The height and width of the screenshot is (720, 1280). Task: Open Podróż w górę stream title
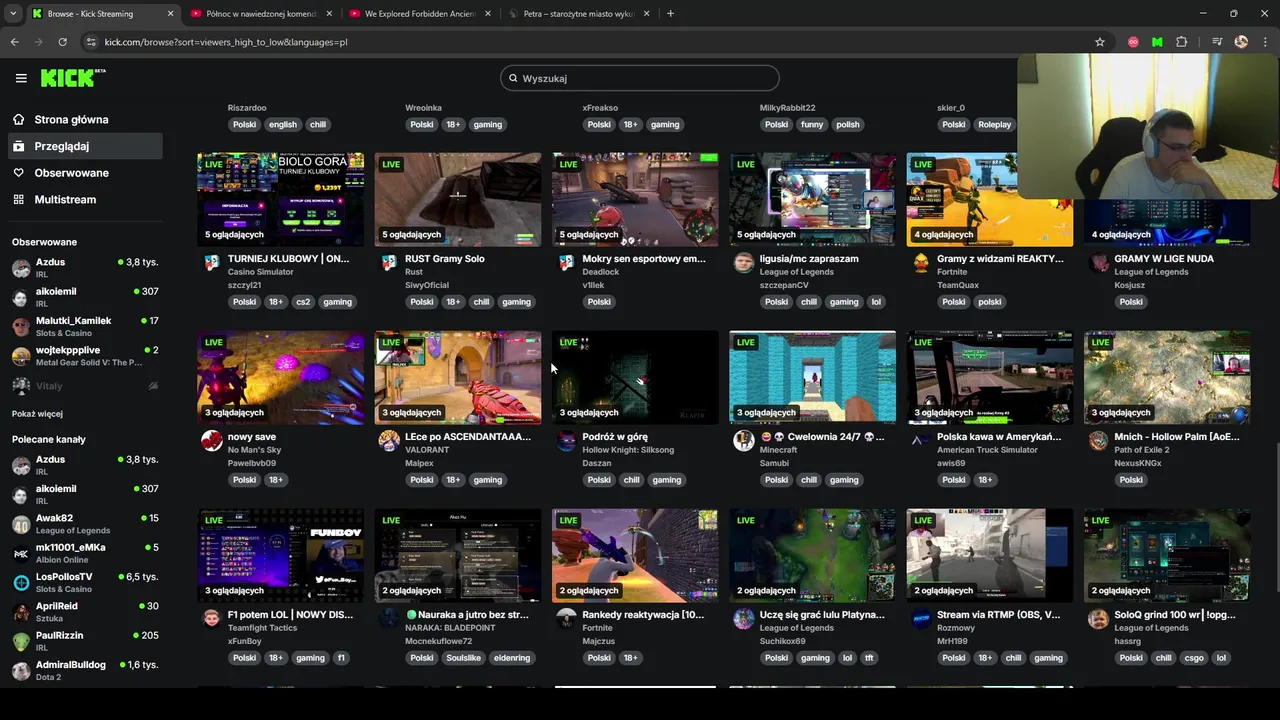tap(615, 437)
